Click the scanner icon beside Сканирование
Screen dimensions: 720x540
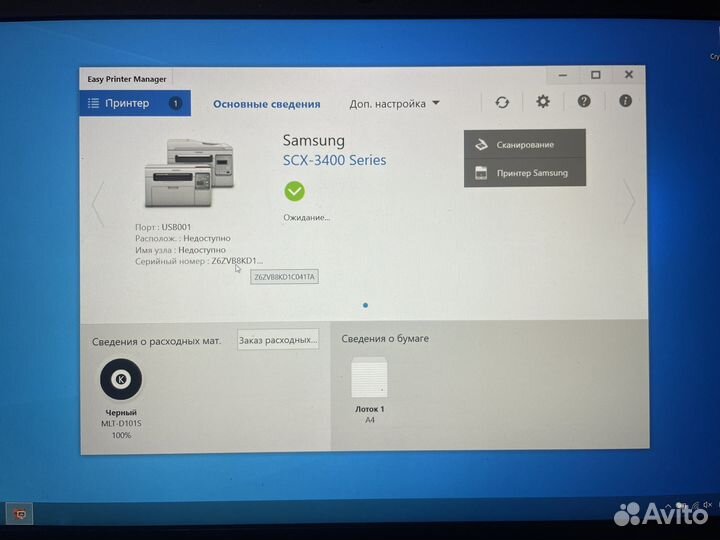[x=481, y=144]
